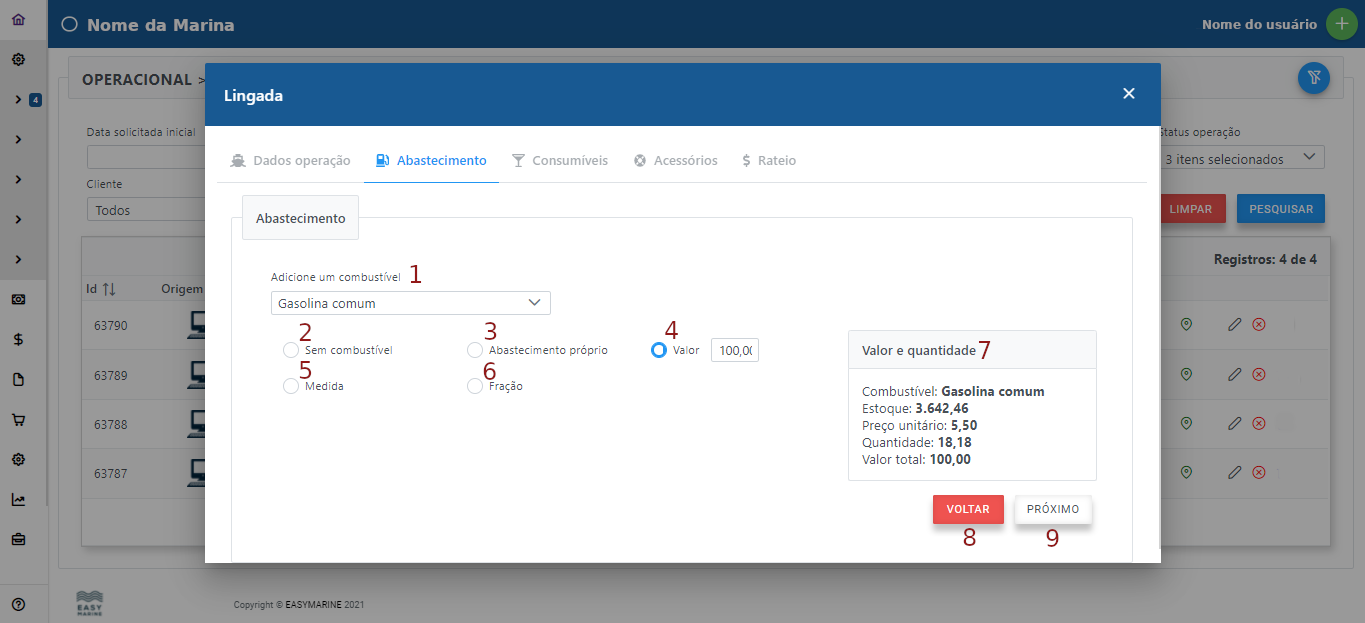
Task: Click the PRÓXIMO button
Action: tap(1053, 509)
